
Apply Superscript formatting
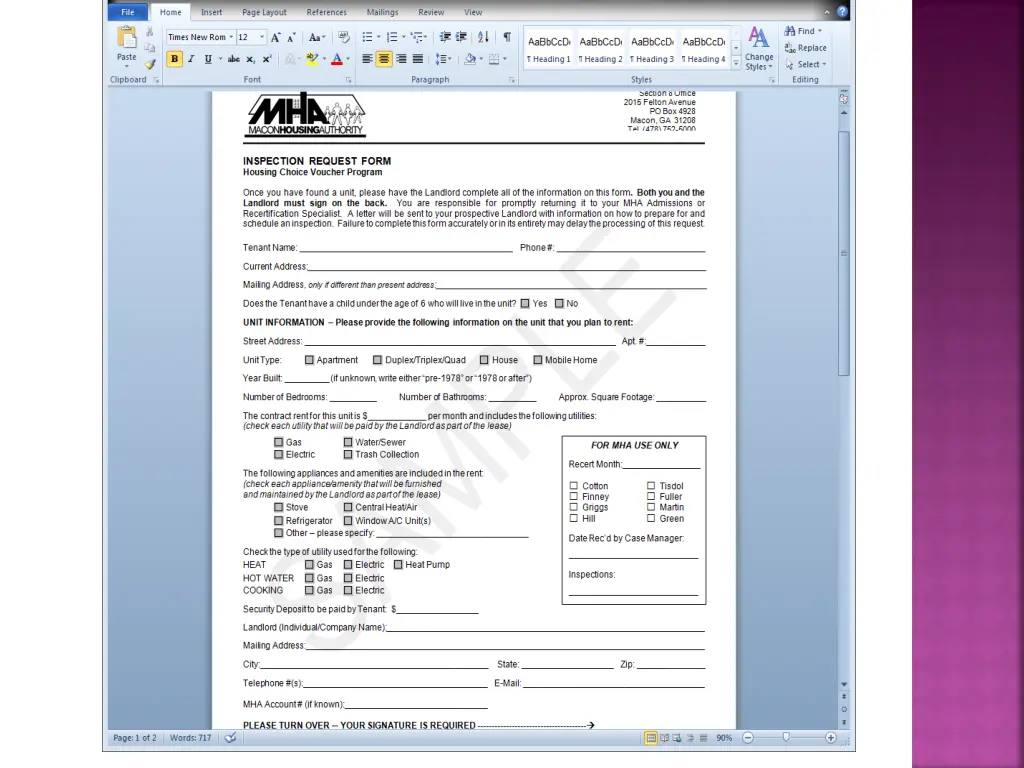[x=266, y=59]
